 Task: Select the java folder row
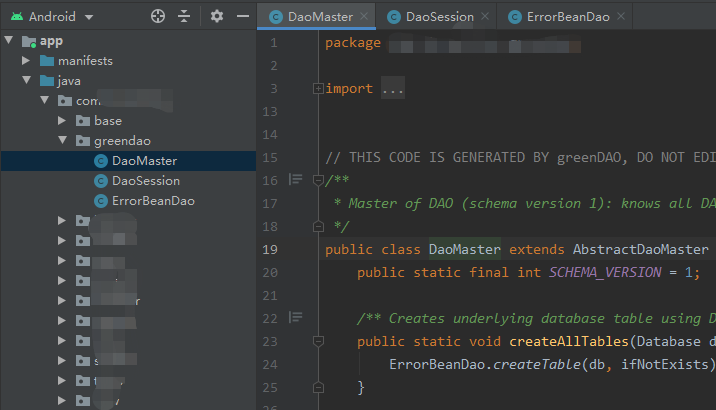128,81
